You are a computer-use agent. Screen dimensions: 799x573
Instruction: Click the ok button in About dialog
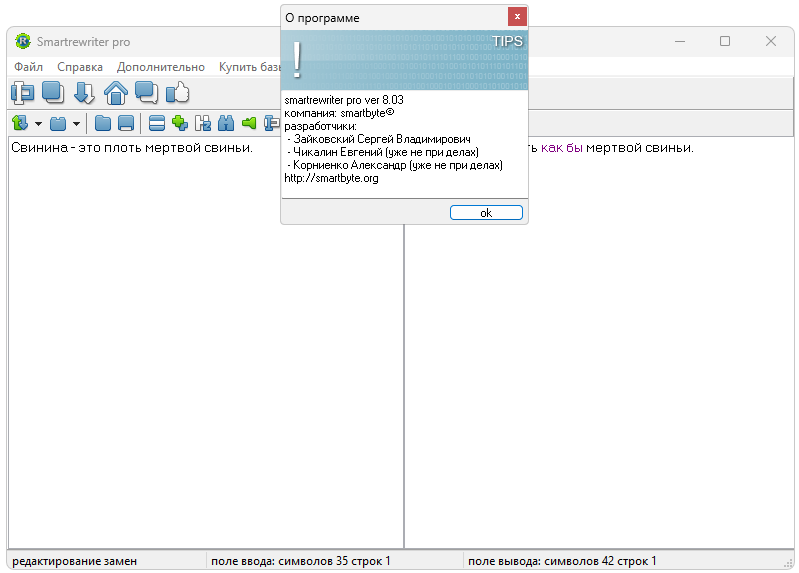click(486, 213)
